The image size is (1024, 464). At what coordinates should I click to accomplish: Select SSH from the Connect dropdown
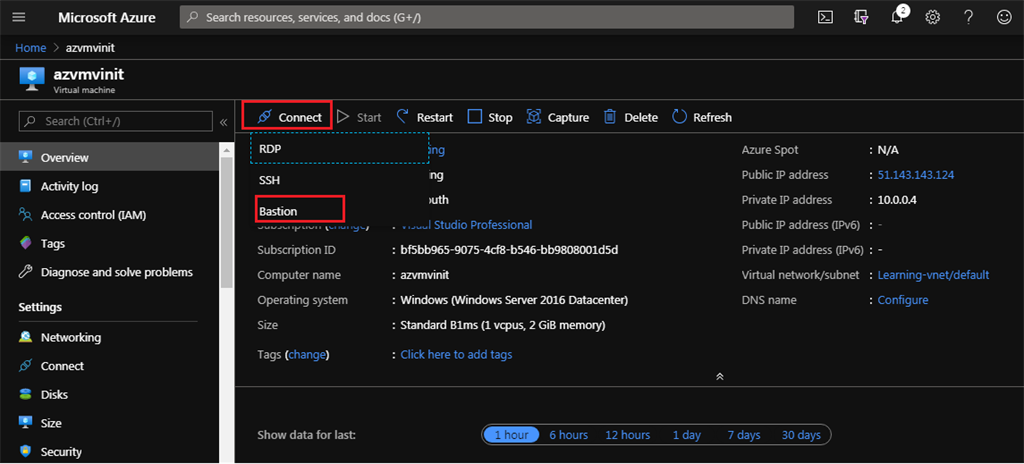(340, 180)
